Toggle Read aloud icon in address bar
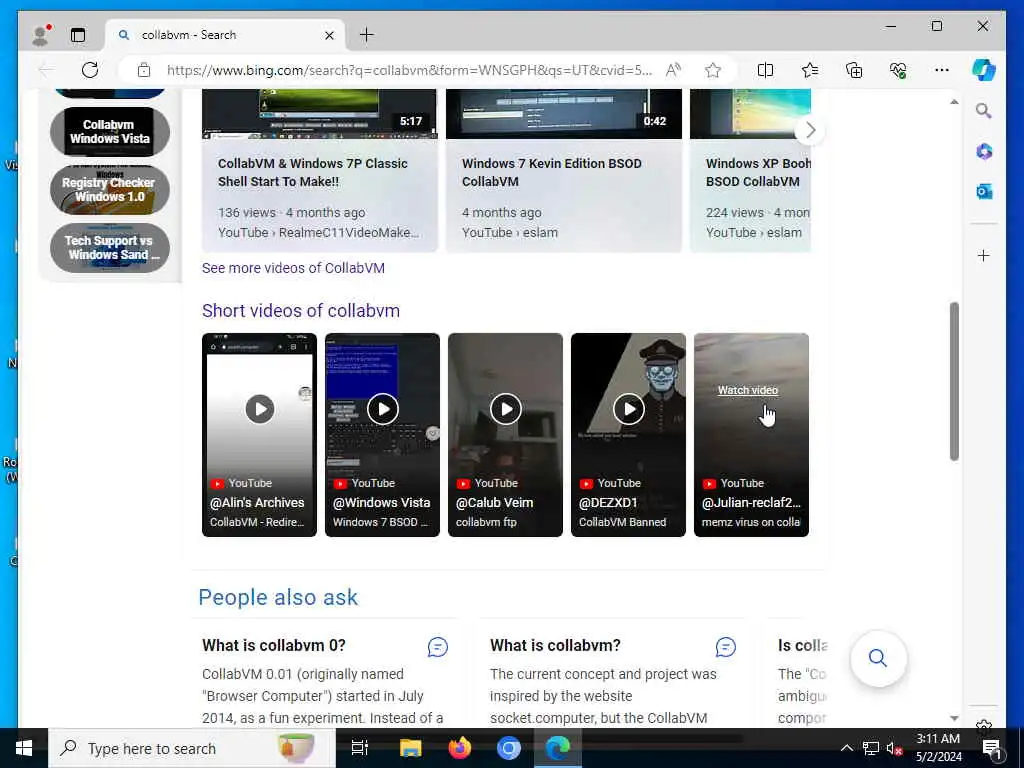 (x=673, y=70)
